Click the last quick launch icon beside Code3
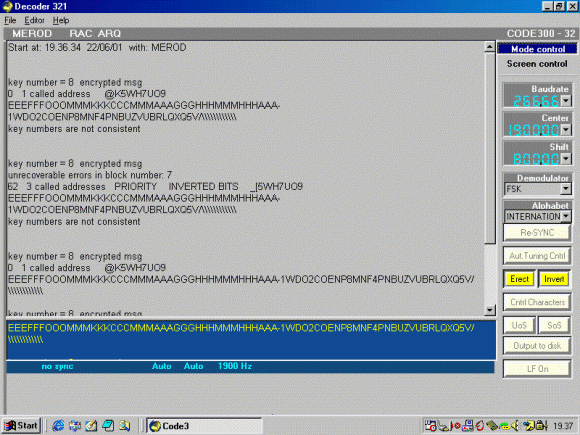This screenshot has width=580, height=435. coord(125,426)
